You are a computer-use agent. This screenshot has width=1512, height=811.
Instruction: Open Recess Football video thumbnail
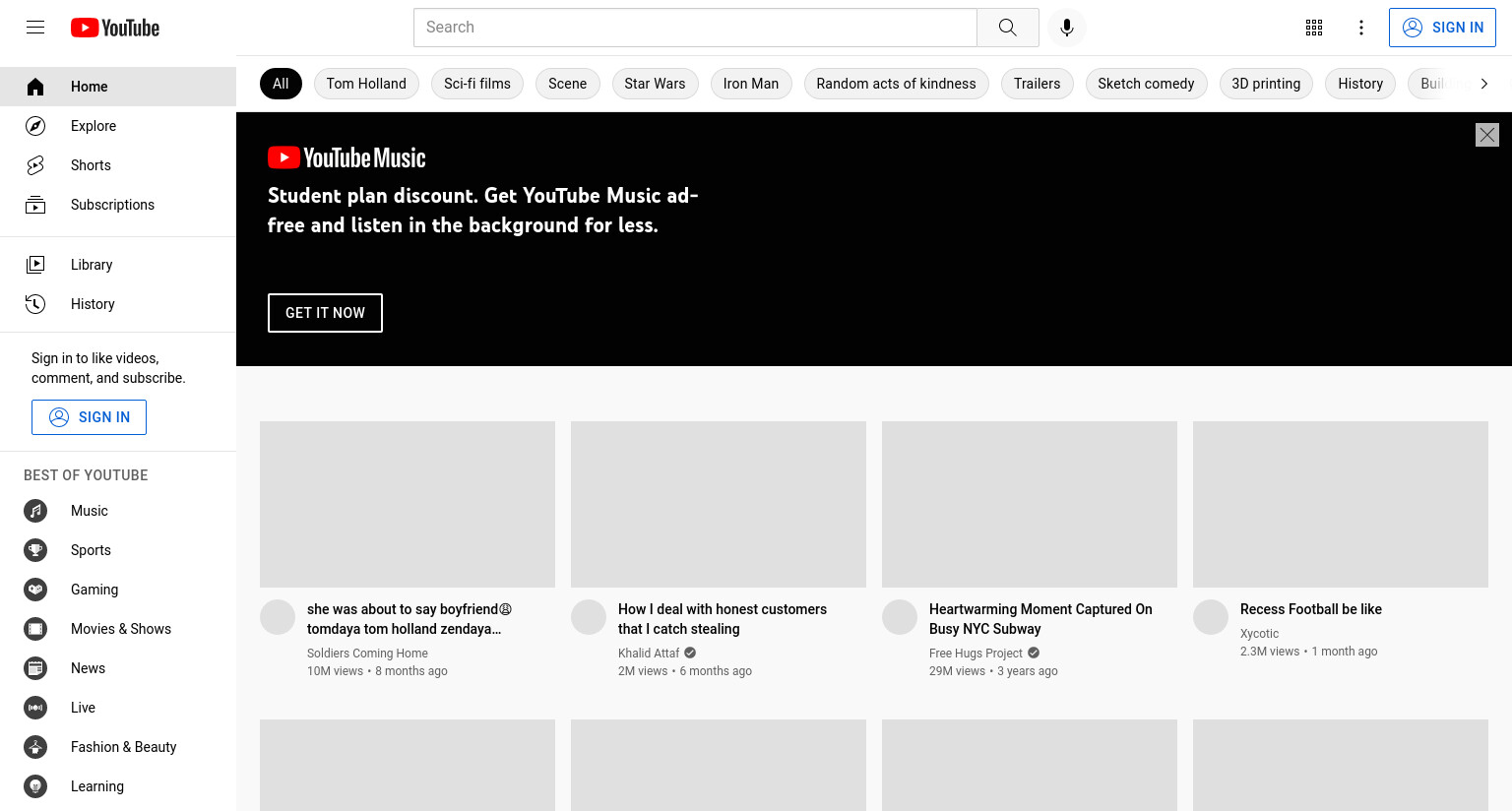click(x=1341, y=504)
